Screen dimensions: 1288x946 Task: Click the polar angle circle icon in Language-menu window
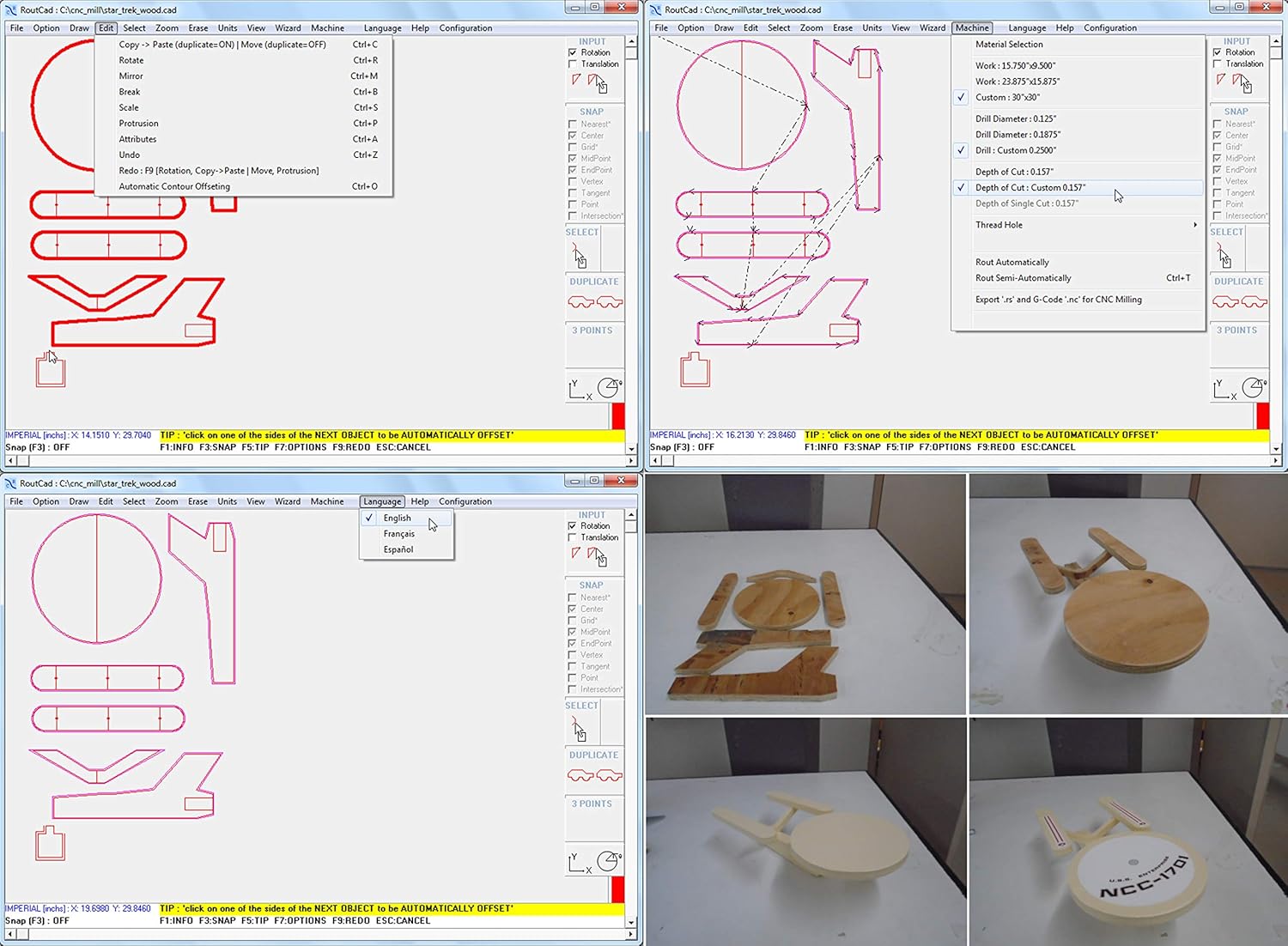609,862
